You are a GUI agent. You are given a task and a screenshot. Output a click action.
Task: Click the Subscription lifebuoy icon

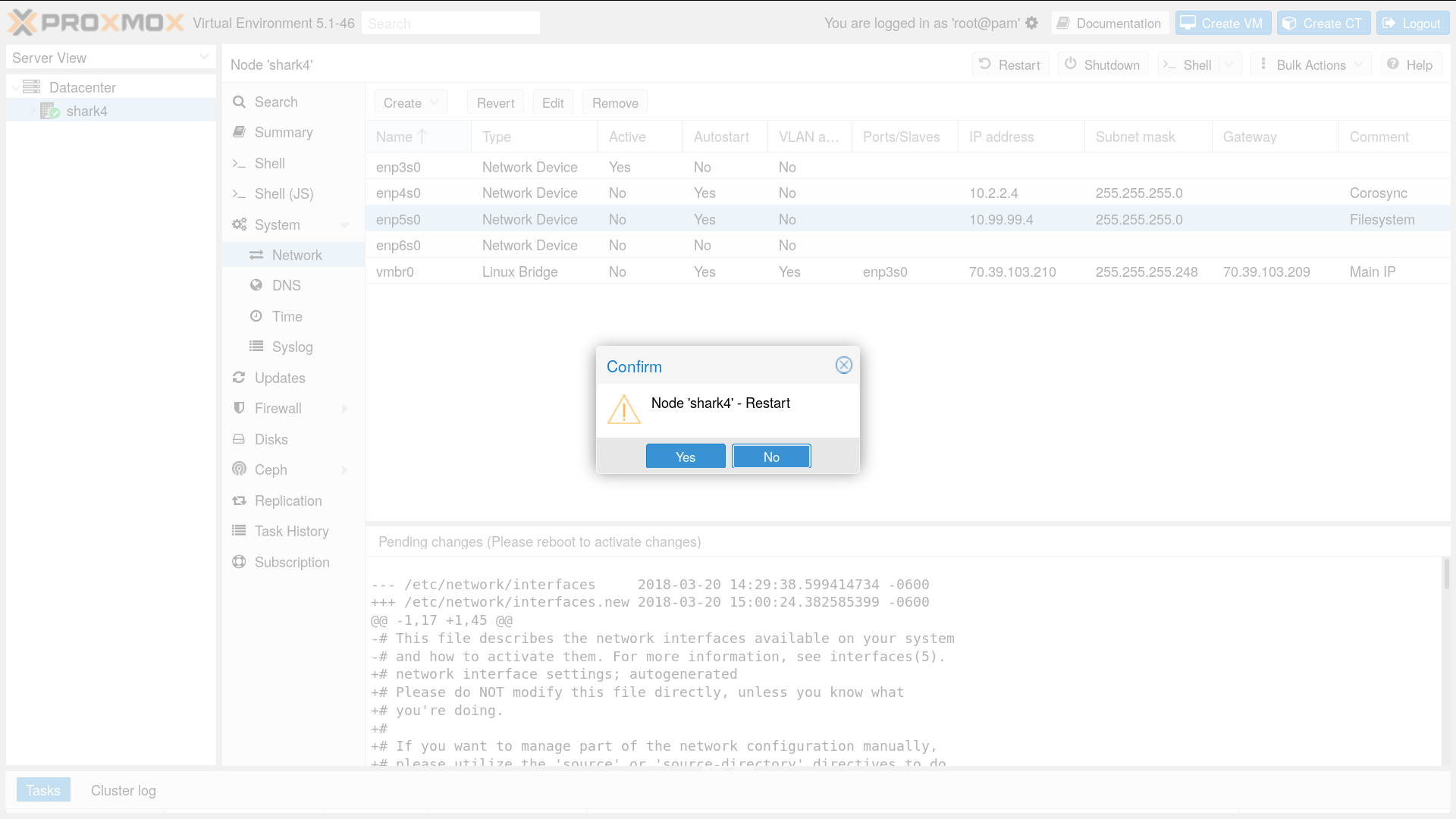click(239, 562)
